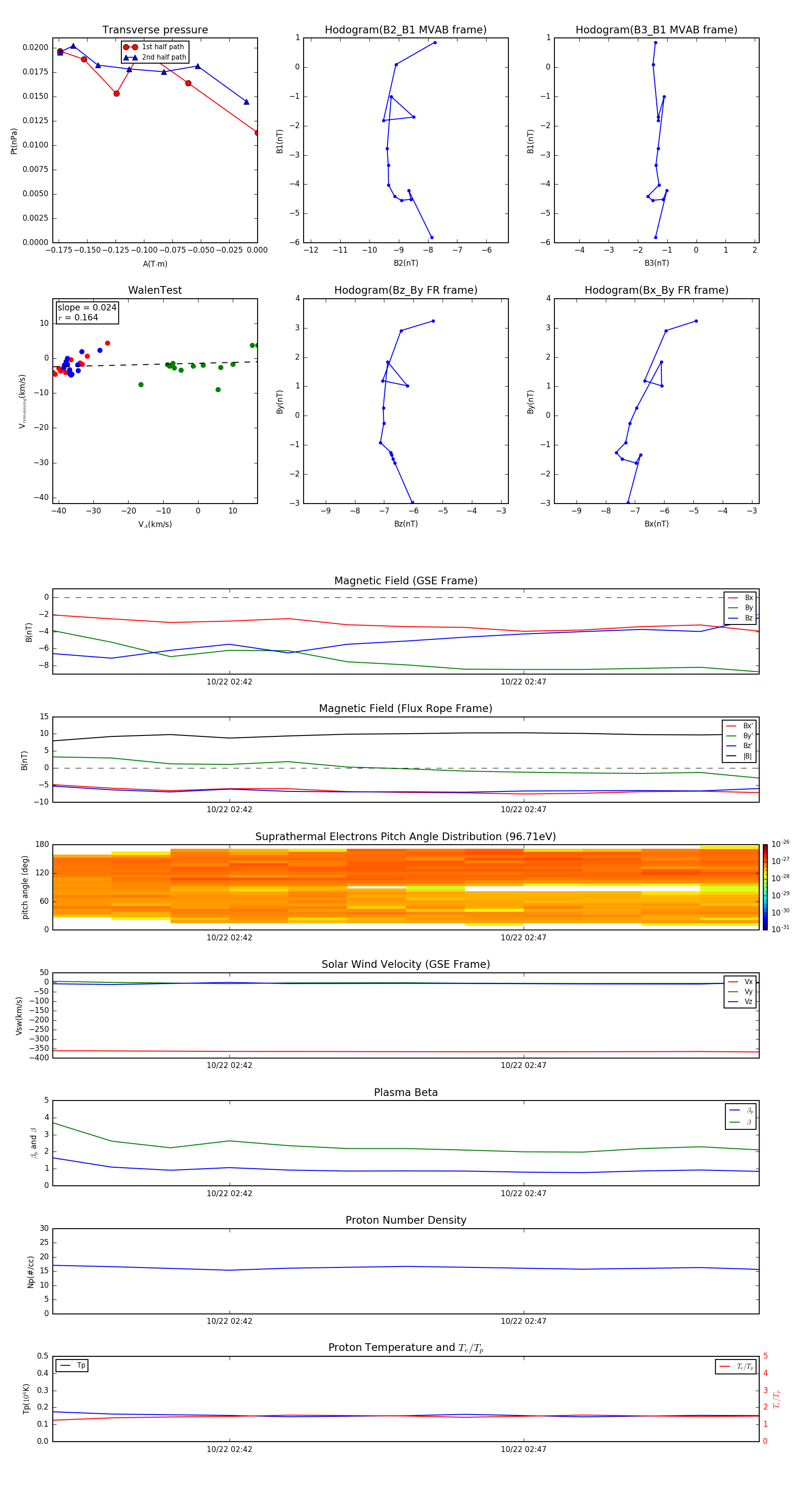Select the '1st half path' legend entry
Image resolution: width=812 pixels, height=1489 pixels.
click(154, 47)
